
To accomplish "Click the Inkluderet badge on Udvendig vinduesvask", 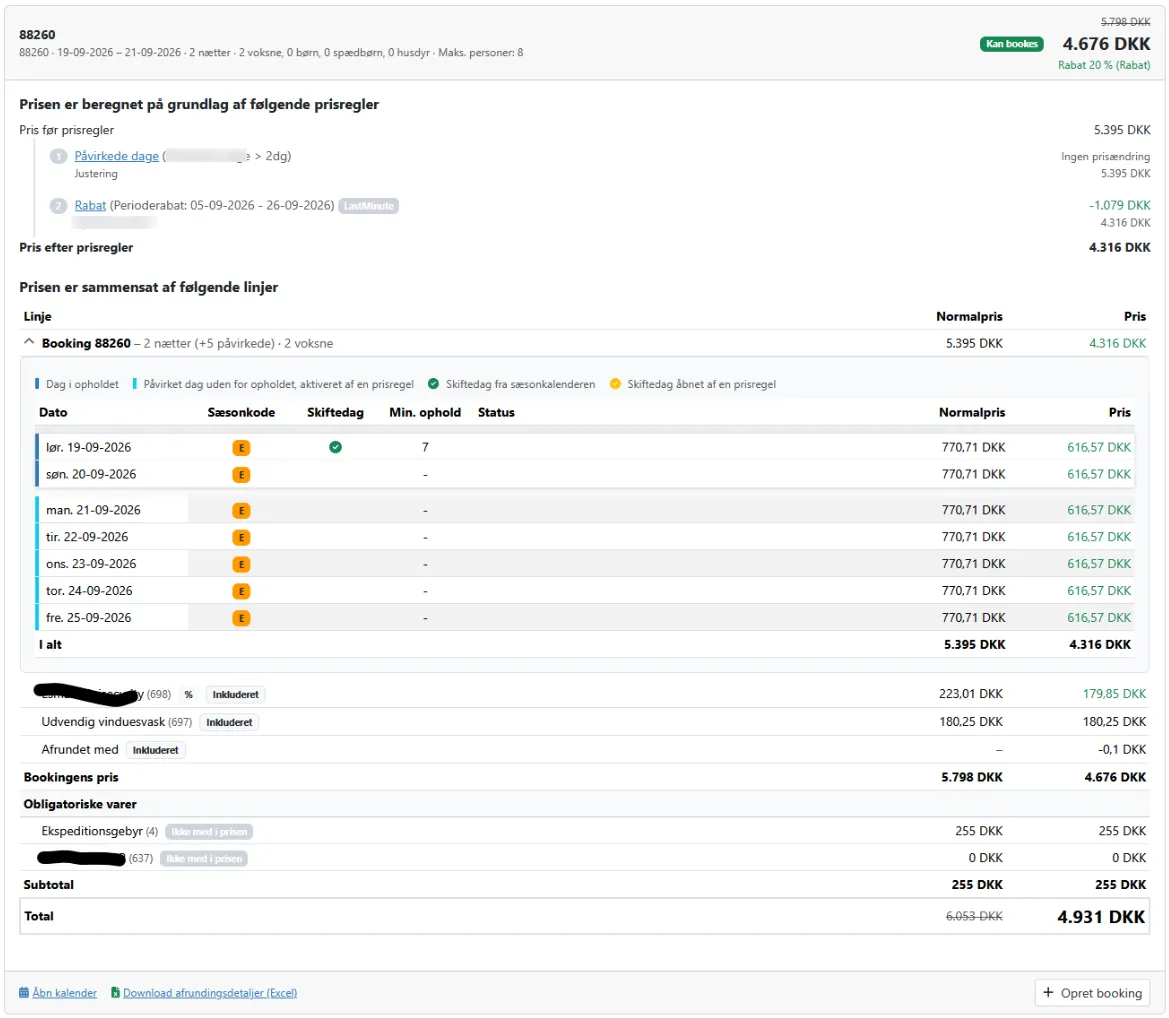I will pyautogui.click(x=229, y=722).
